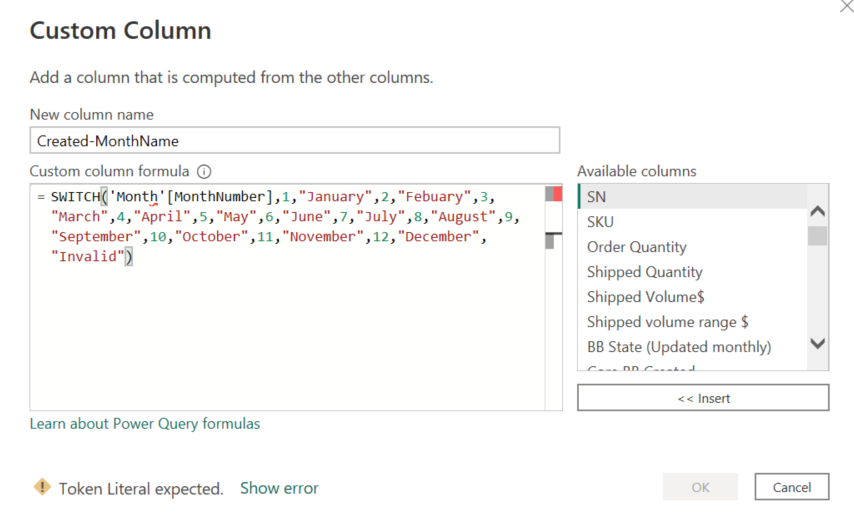Click the "Invalid" string in the formula
The image size is (854, 514).
88,256
